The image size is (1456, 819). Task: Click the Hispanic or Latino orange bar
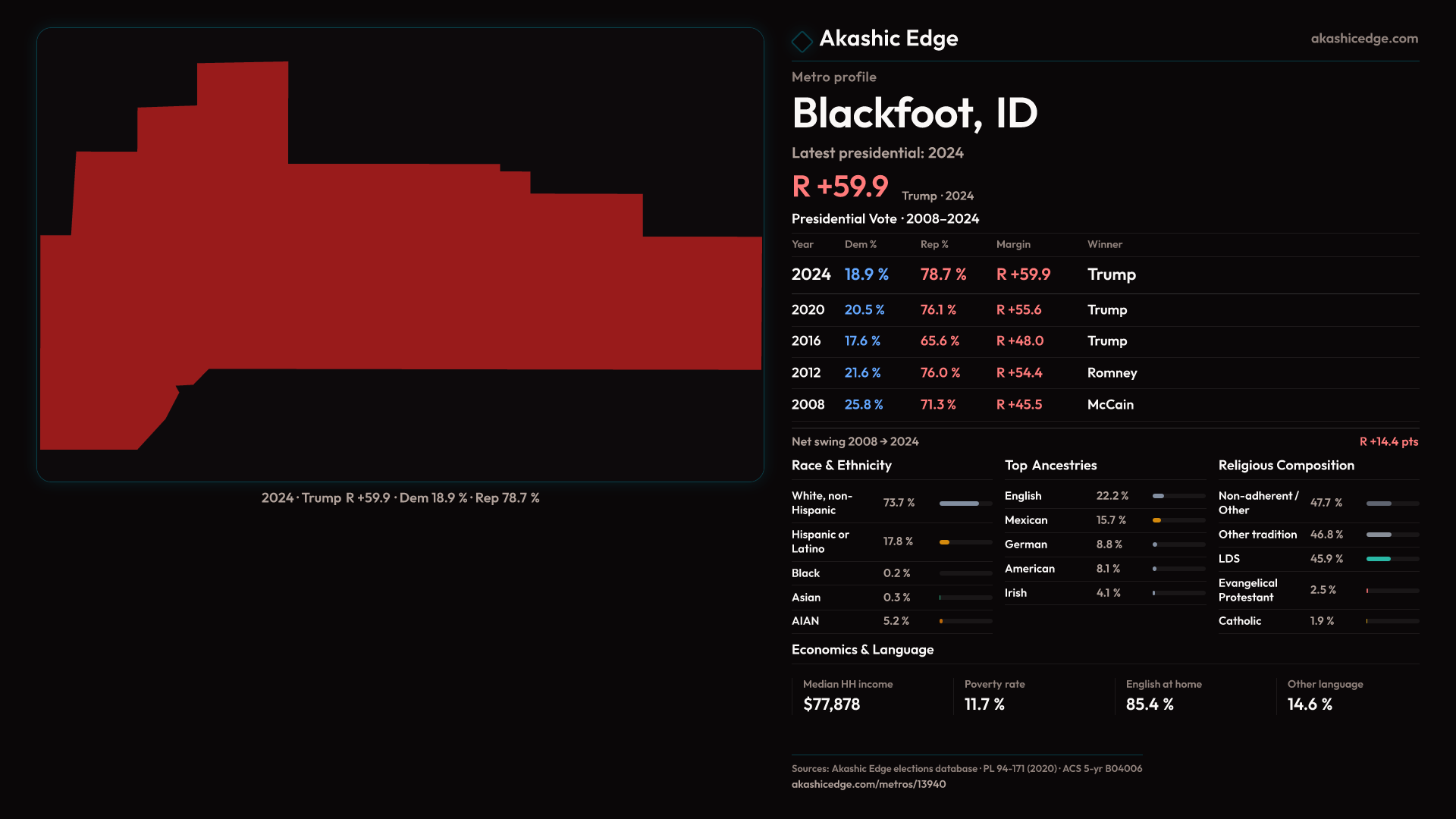945,541
